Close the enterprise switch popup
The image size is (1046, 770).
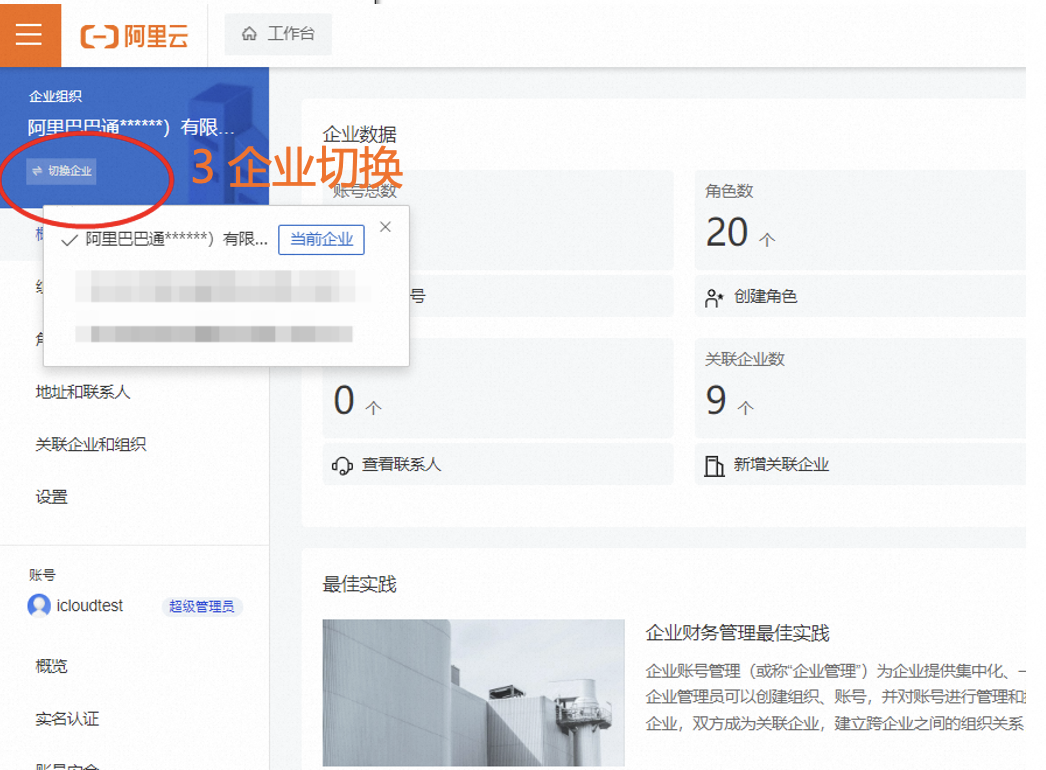(385, 227)
